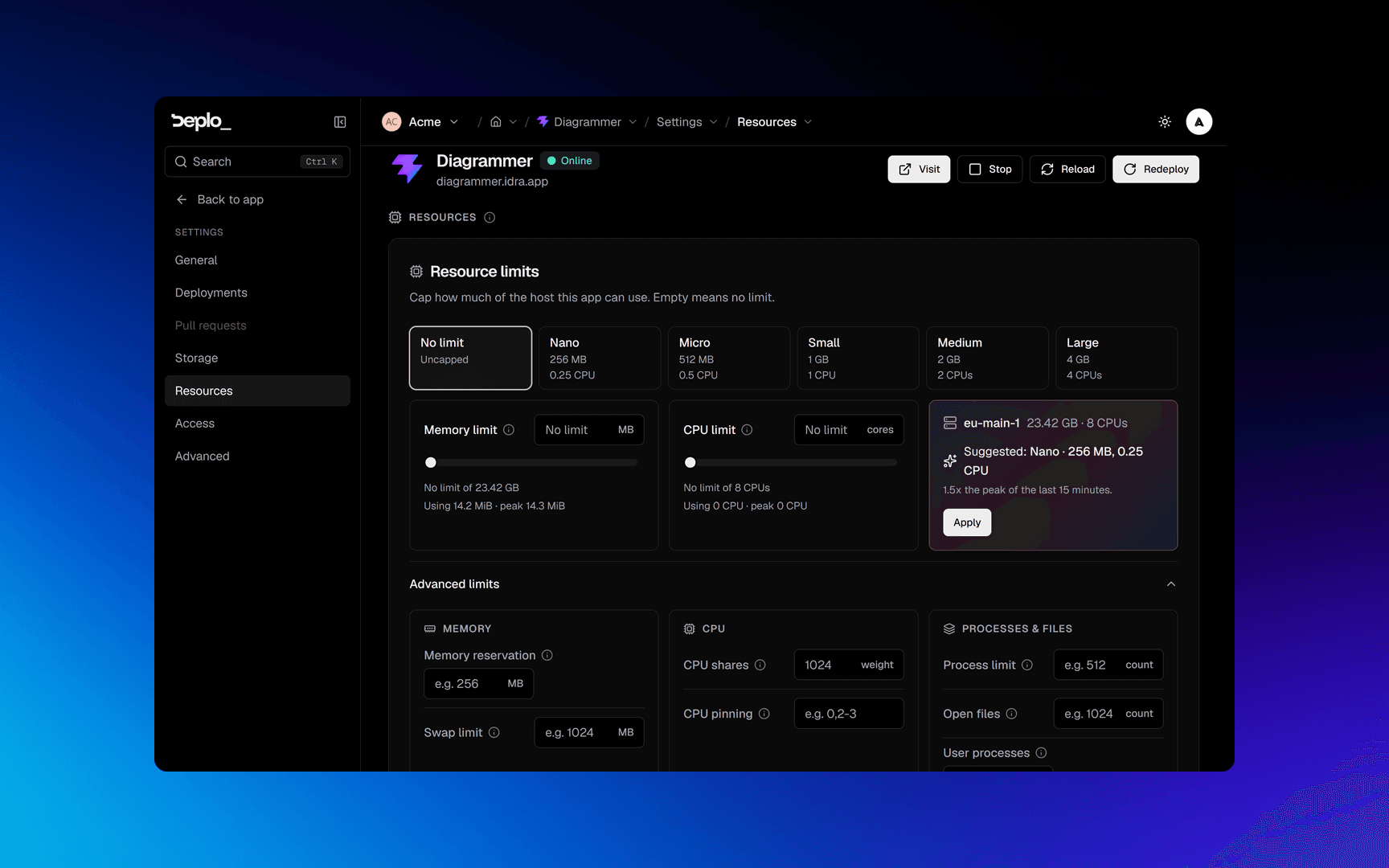Show CPU pinning info icon
Viewport: 1389px width, 868px height.
(764, 714)
